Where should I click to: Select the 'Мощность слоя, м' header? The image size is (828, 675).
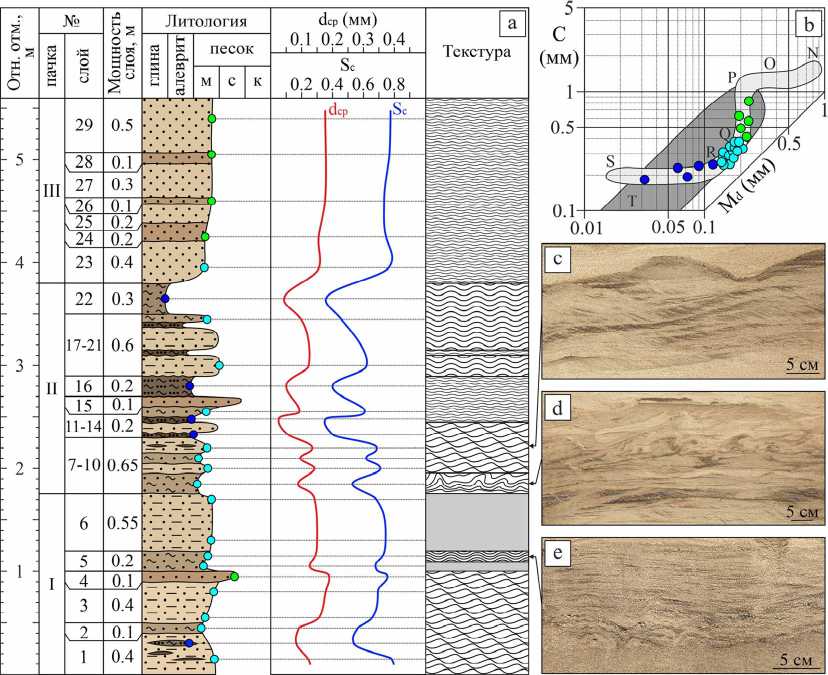pos(123,52)
